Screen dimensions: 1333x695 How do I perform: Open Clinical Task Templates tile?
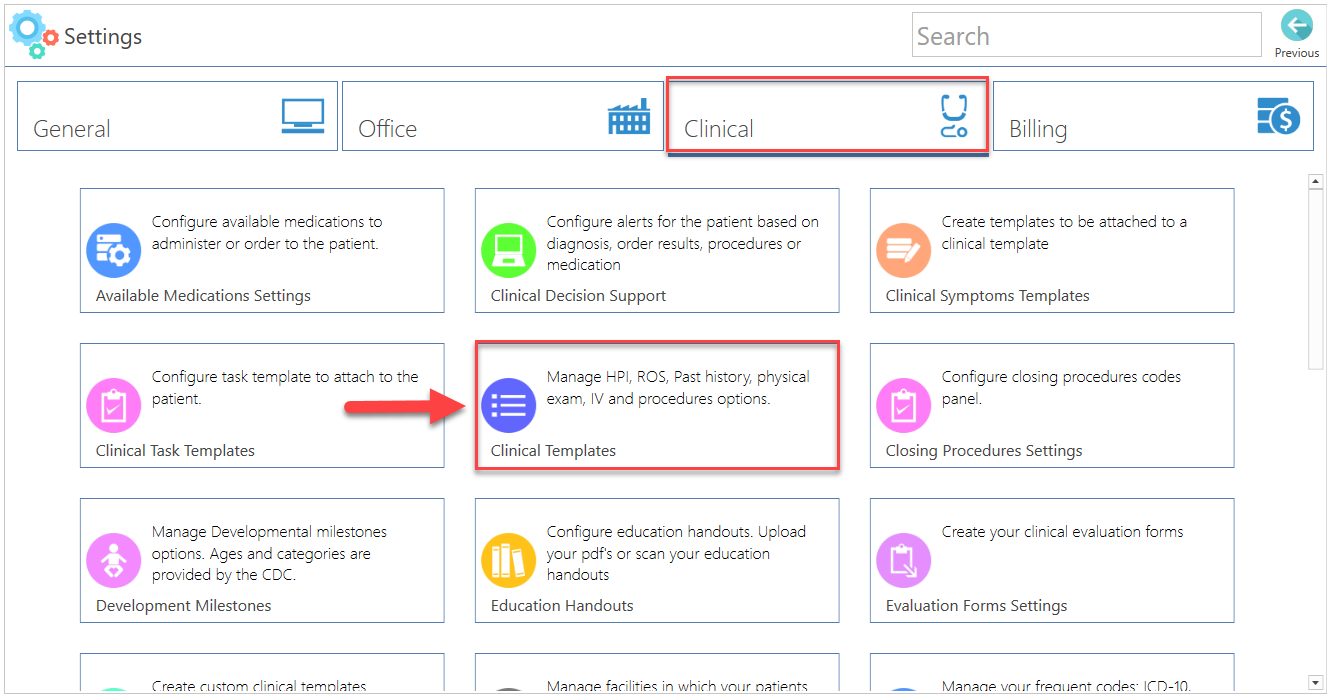click(262, 405)
